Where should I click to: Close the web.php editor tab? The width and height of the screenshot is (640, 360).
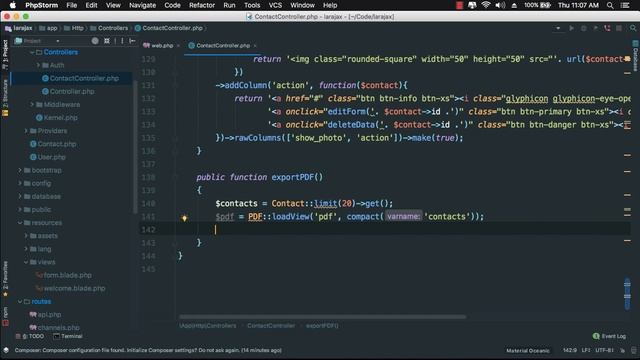[x=178, y=46]
